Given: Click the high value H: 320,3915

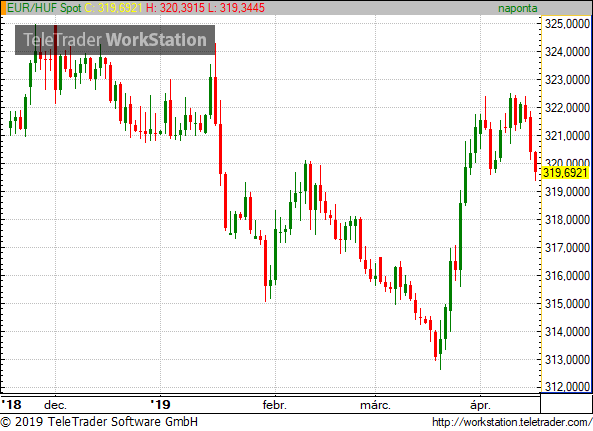Looking at the screenshot, I should pos(175,8).
